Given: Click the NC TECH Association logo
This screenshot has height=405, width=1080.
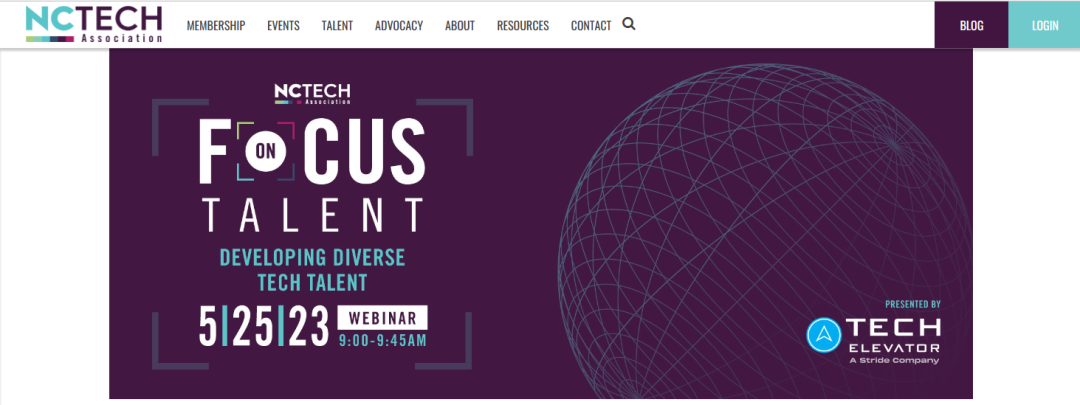Looking at the screenshot, I should 94,25.
